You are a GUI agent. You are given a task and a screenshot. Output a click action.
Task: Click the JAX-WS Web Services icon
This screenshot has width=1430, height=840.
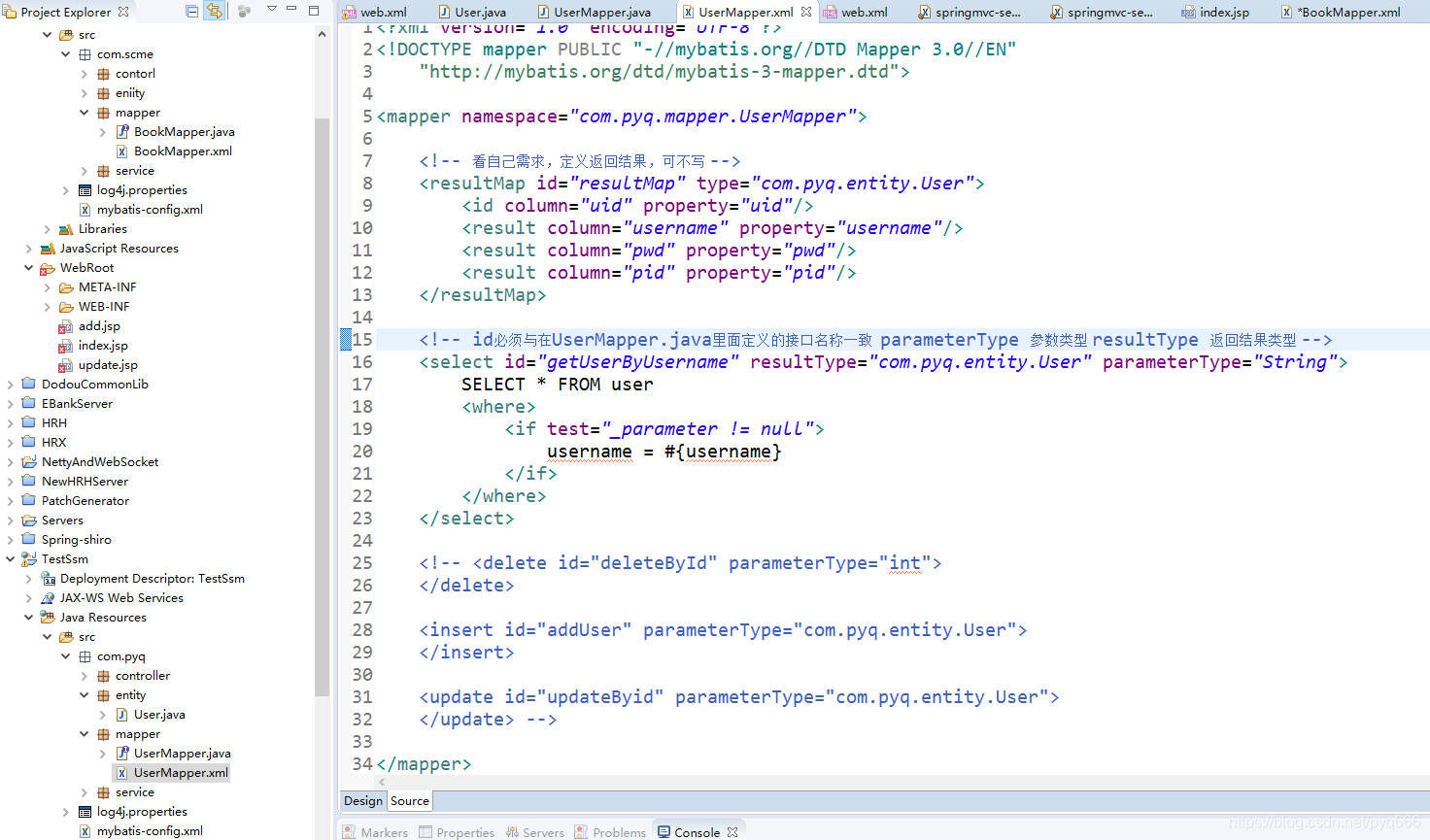click(48, 598)
